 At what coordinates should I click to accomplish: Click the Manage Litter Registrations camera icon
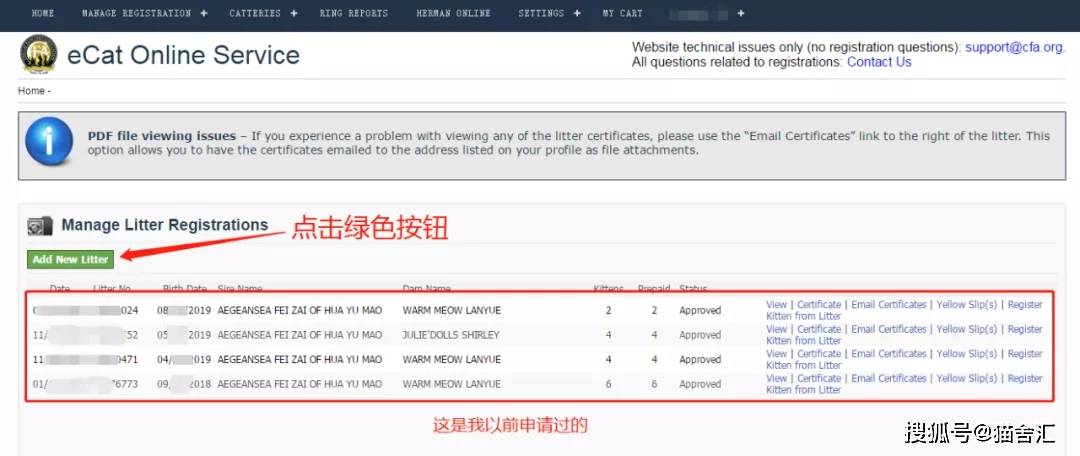(40, 225)
